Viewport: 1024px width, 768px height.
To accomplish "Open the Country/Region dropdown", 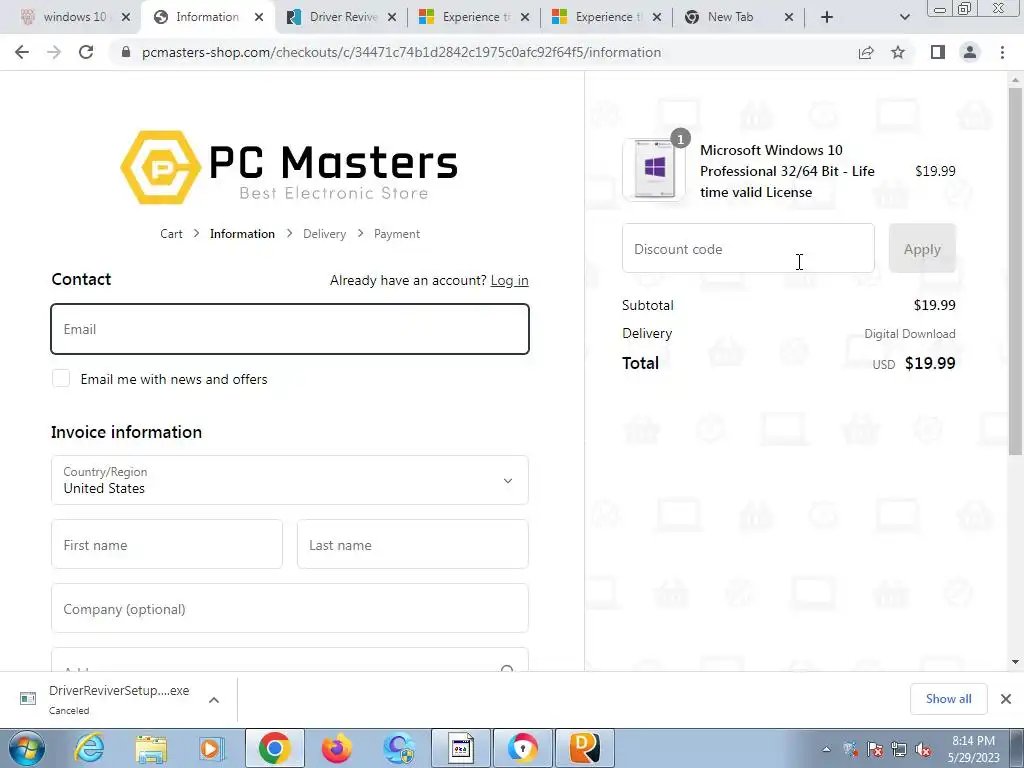I will point(290,480).
